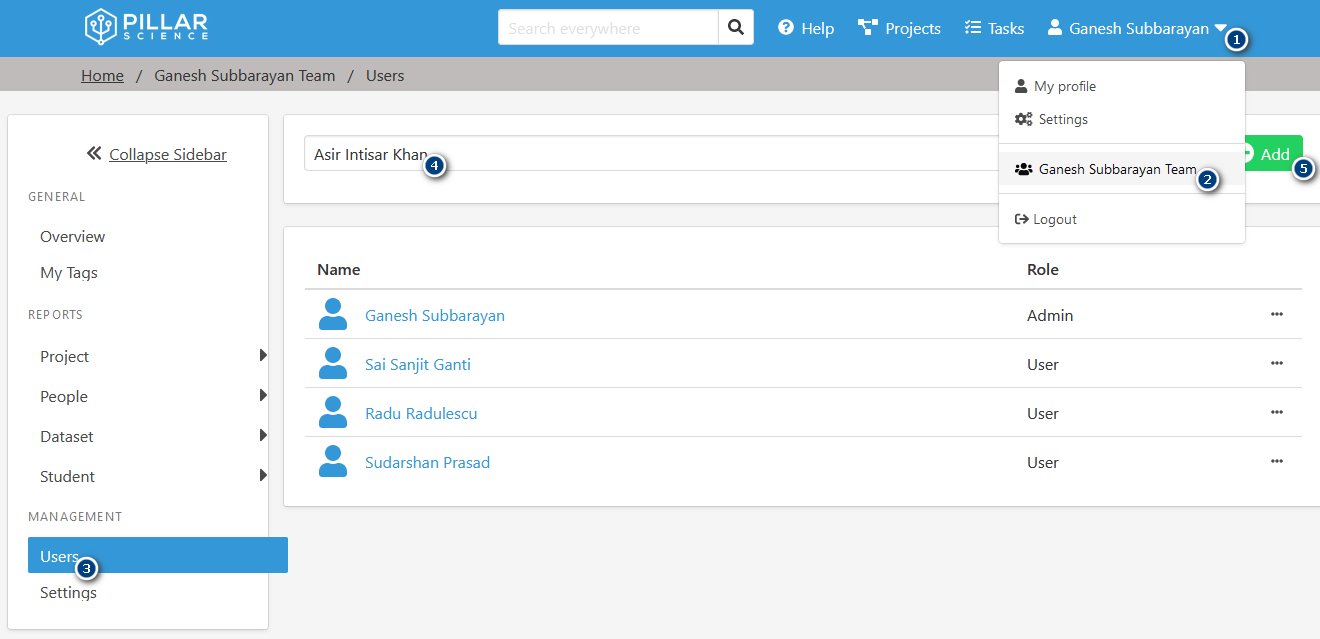Viewport: 1320px width, 639px height.
Task: Click the Pillar Science logo
Action: 147,27
